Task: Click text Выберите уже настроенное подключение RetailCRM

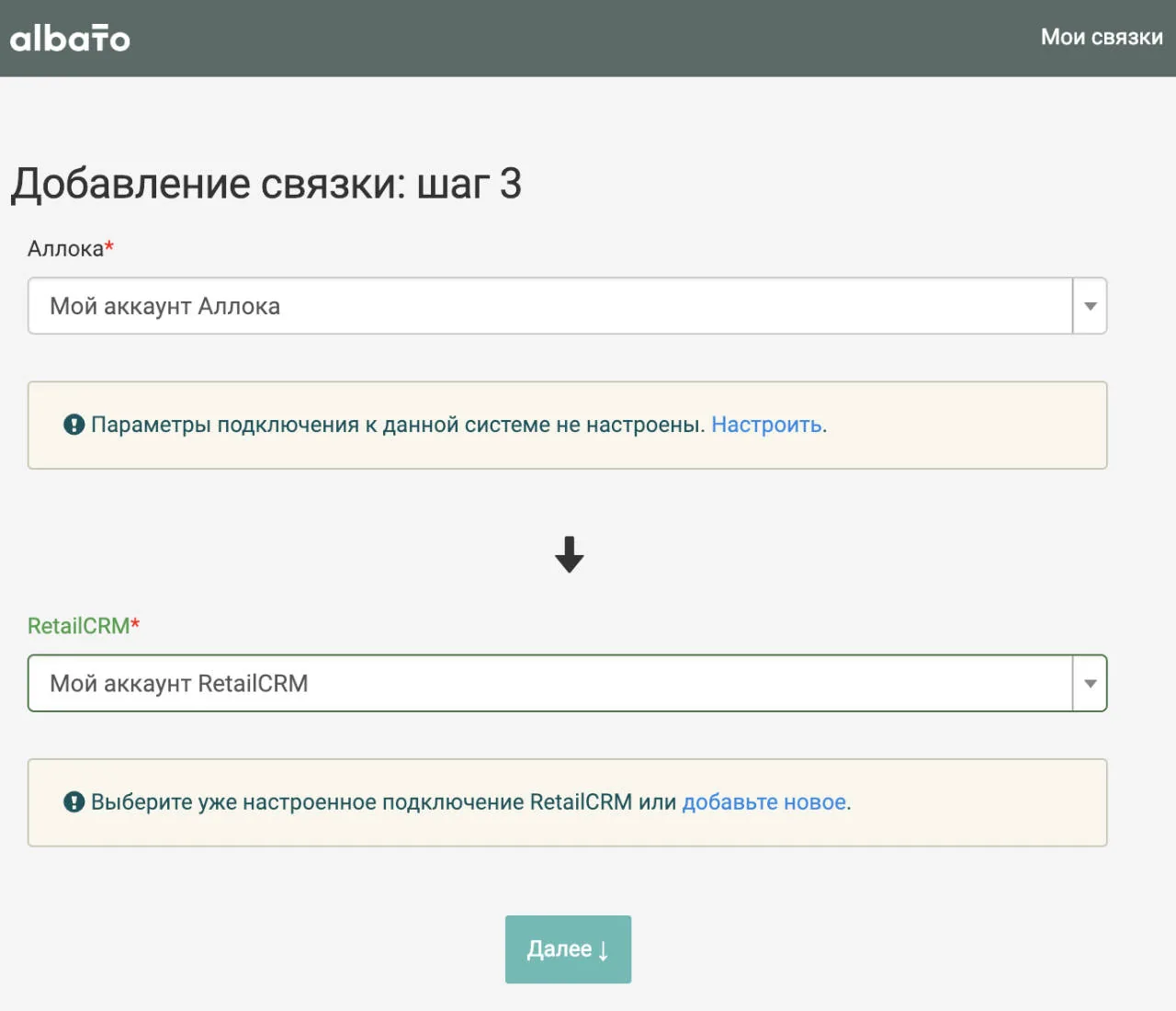Action: pyautogui.click(x=362, y=802)
